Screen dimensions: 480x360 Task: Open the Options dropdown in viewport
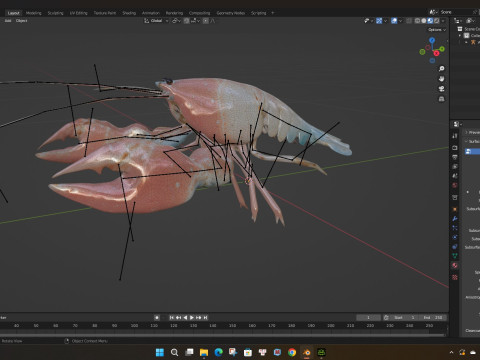[x=437, y=30]
